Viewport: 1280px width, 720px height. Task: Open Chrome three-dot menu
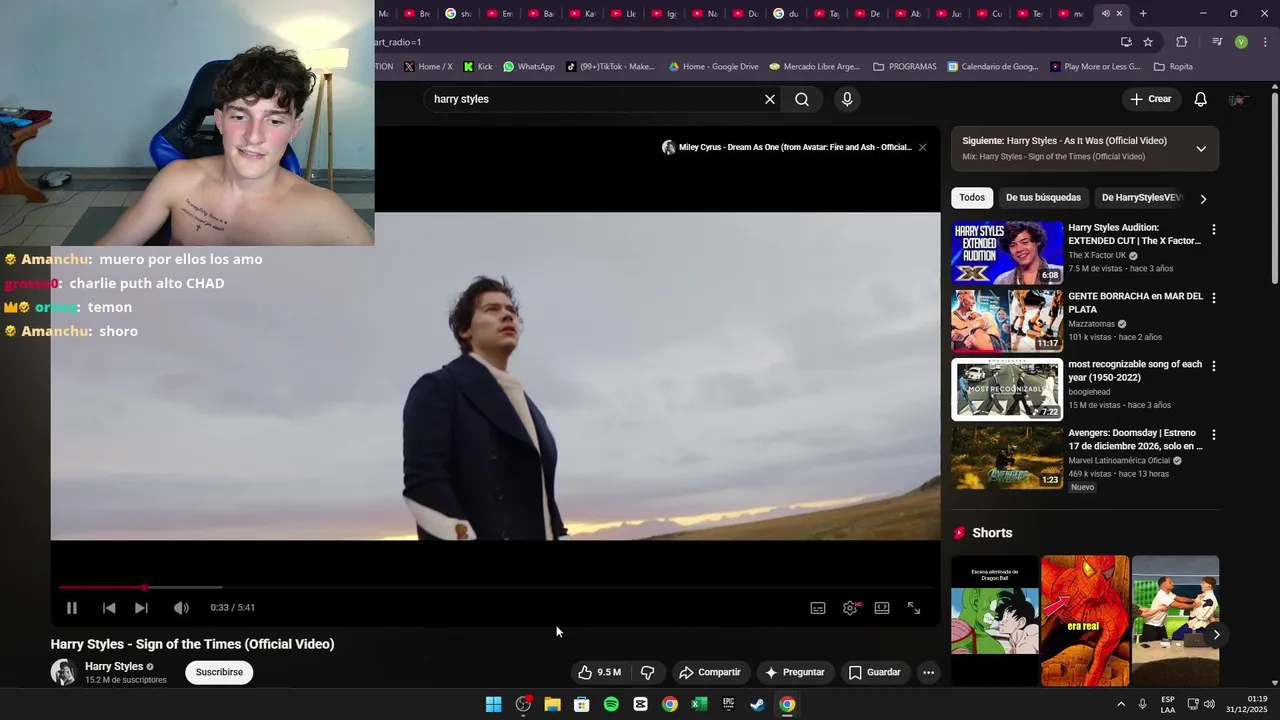click(1265, 42)
